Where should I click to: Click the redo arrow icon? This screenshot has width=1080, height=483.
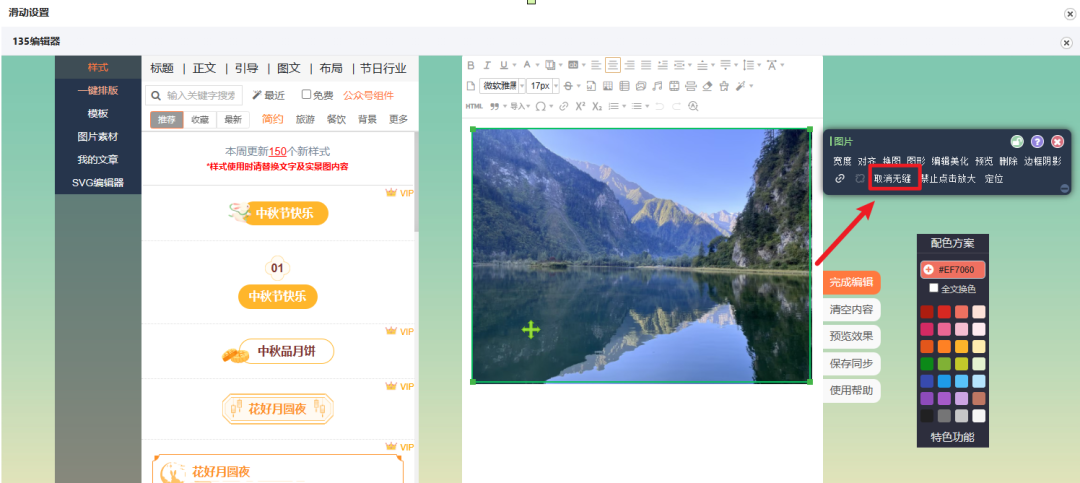pos(676,106)
